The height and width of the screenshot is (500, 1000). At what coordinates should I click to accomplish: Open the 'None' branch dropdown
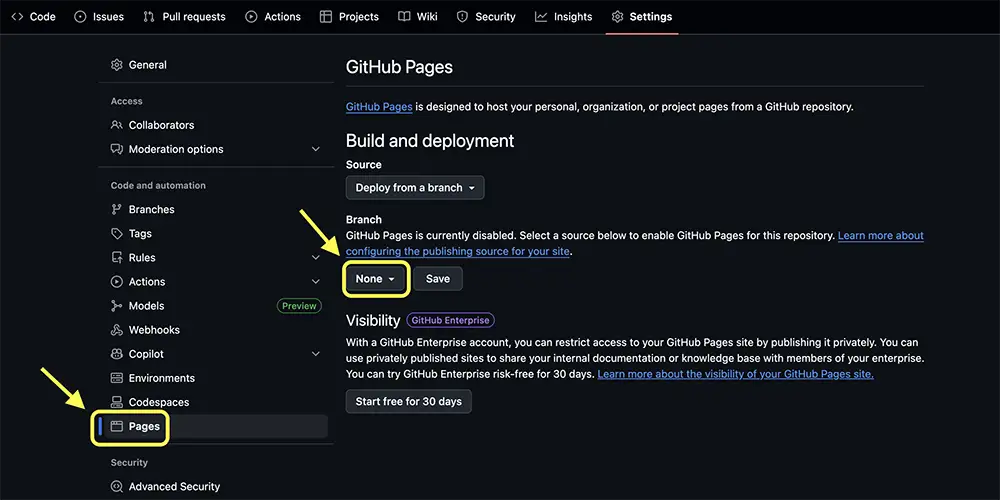point(375,279)
